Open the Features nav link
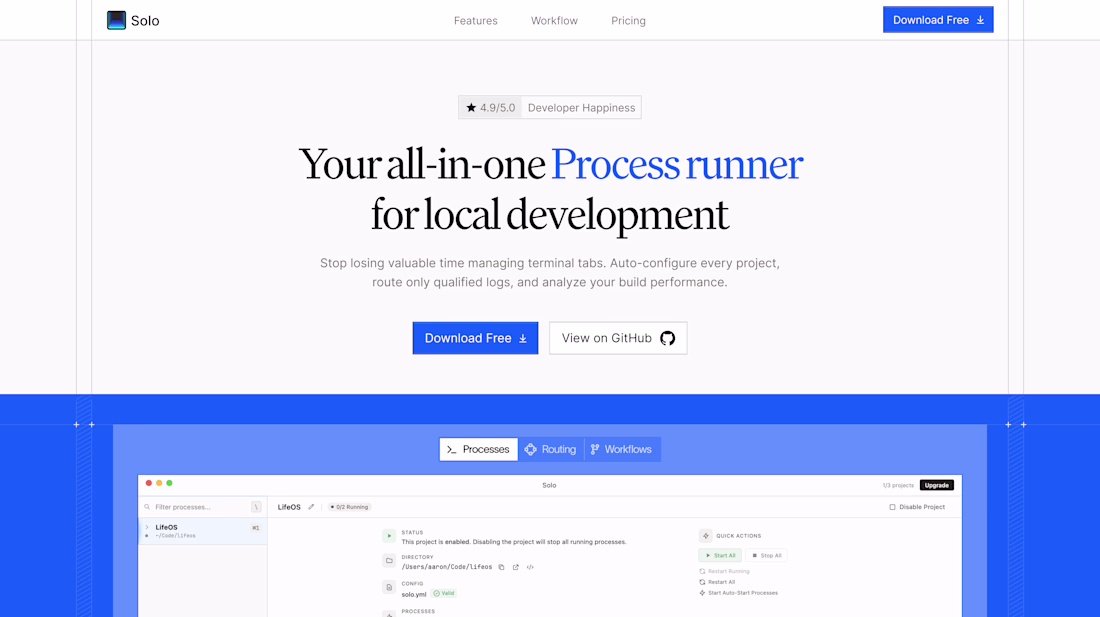This screenshot has height=617, width=1100. click(x=476, y=21)
